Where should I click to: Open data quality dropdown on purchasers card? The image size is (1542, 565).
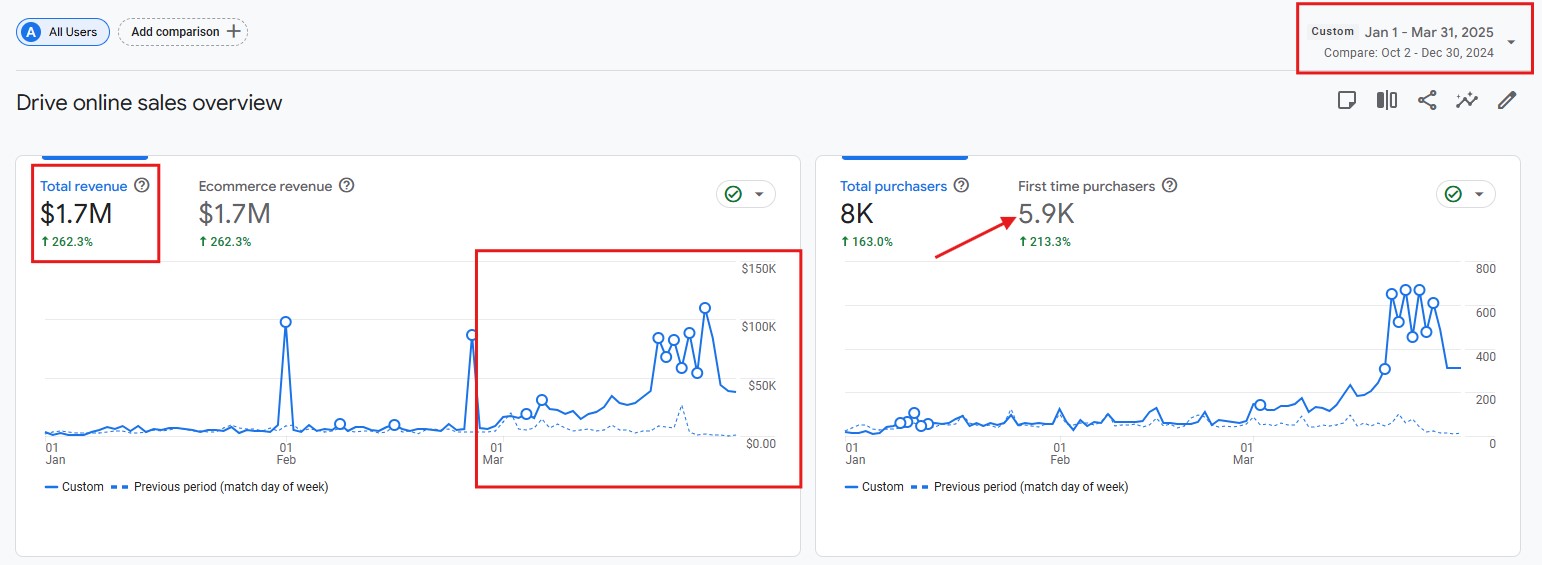click(1466, 194)
